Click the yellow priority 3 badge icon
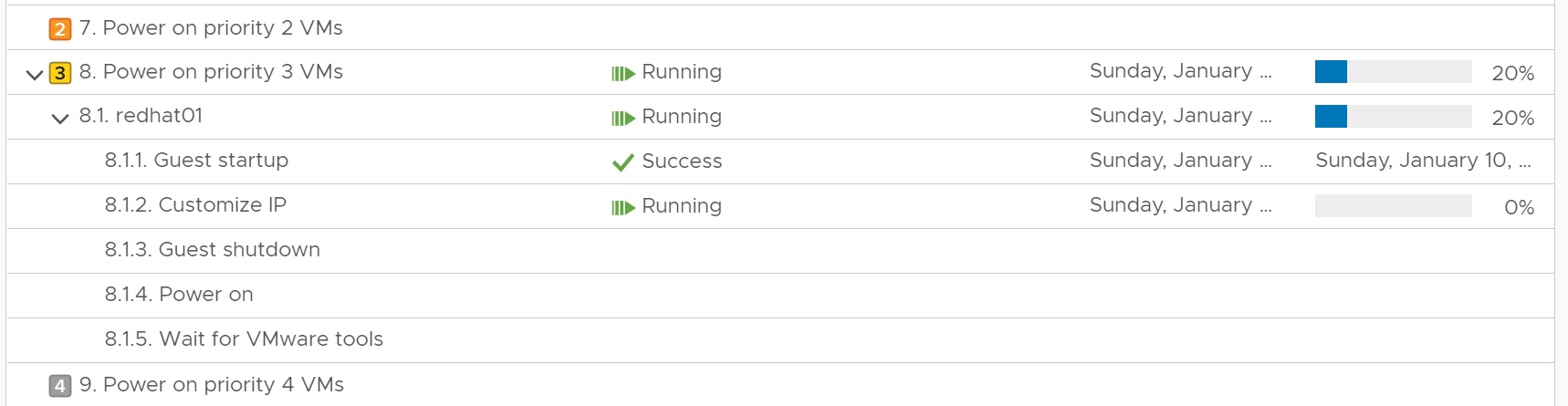This screenshot has height=406, width=1568. point(59,73)
